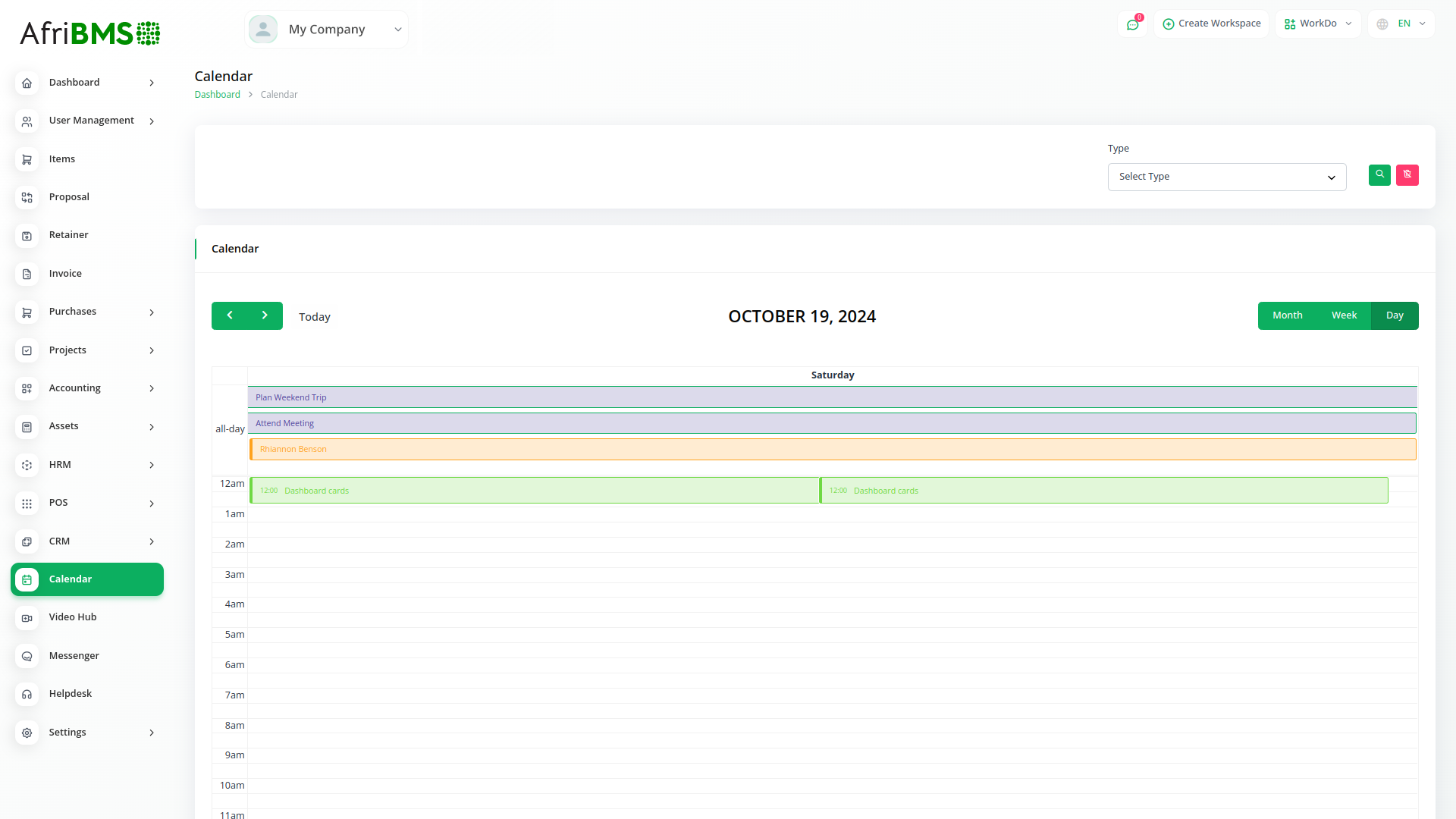Open Plan Weekend Trip event

[832, 397]
